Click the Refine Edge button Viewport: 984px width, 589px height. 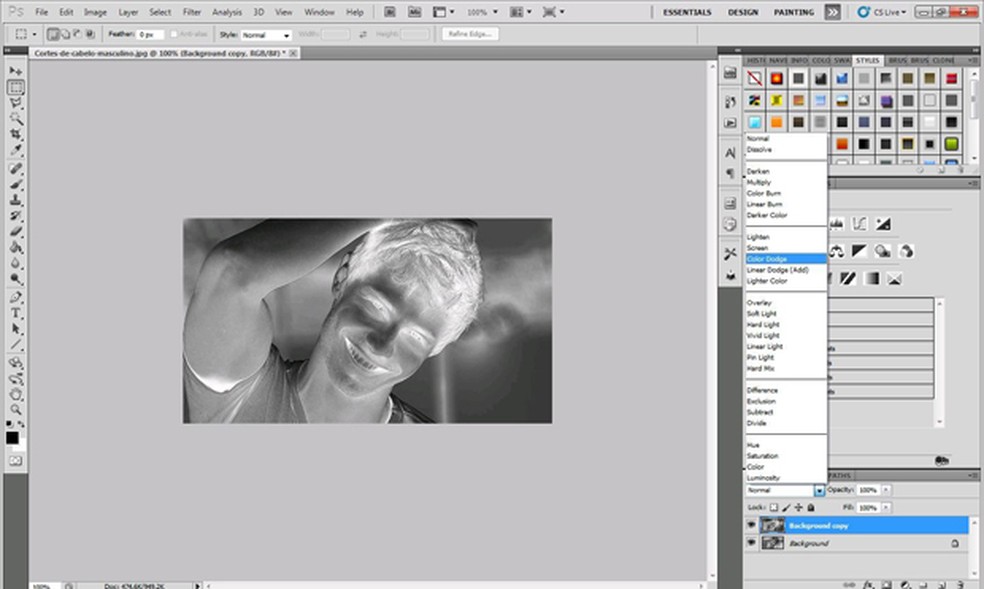470,33
